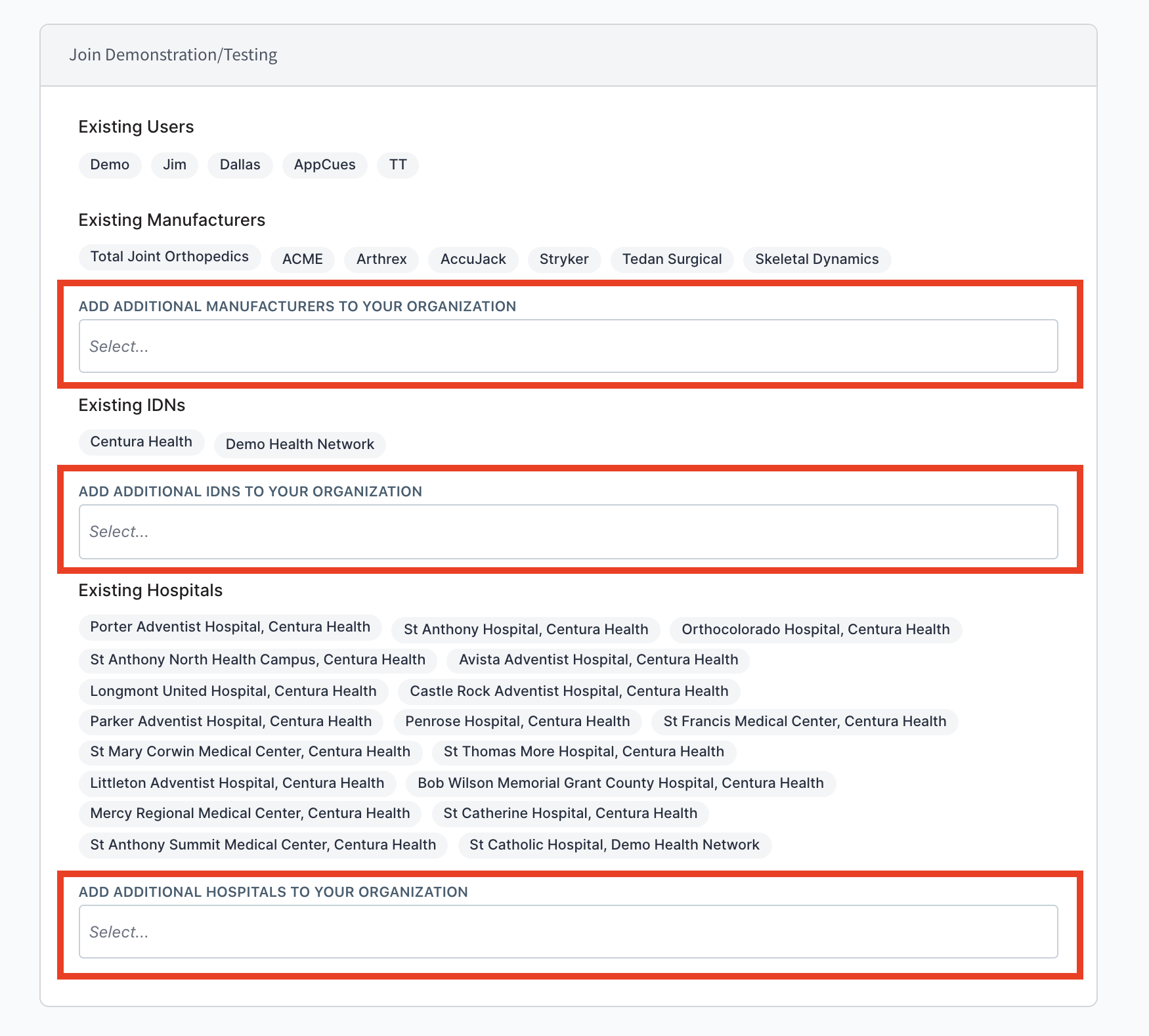Click Mercy Regional Medical Center tag
This screenshot has height=1036, width=1149.
pos(249,813)
